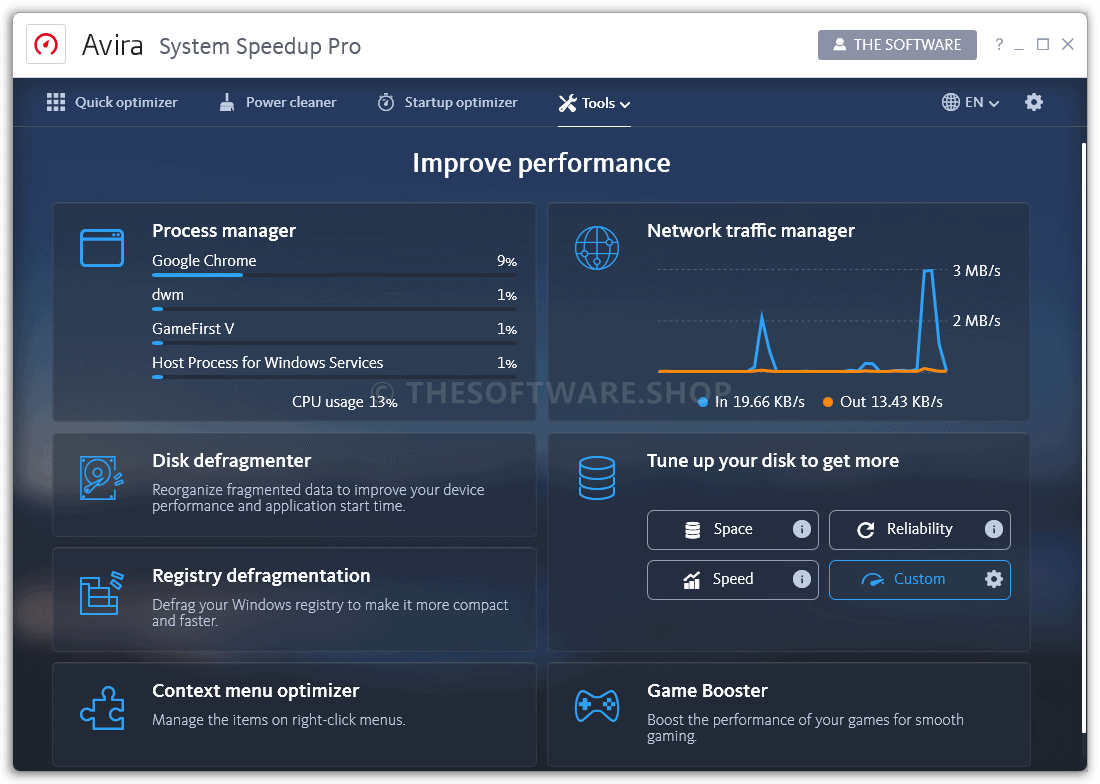This screenshot has width=1100, height=784.
Task: Select the Google Chrome process row
Action: (335, 264)
